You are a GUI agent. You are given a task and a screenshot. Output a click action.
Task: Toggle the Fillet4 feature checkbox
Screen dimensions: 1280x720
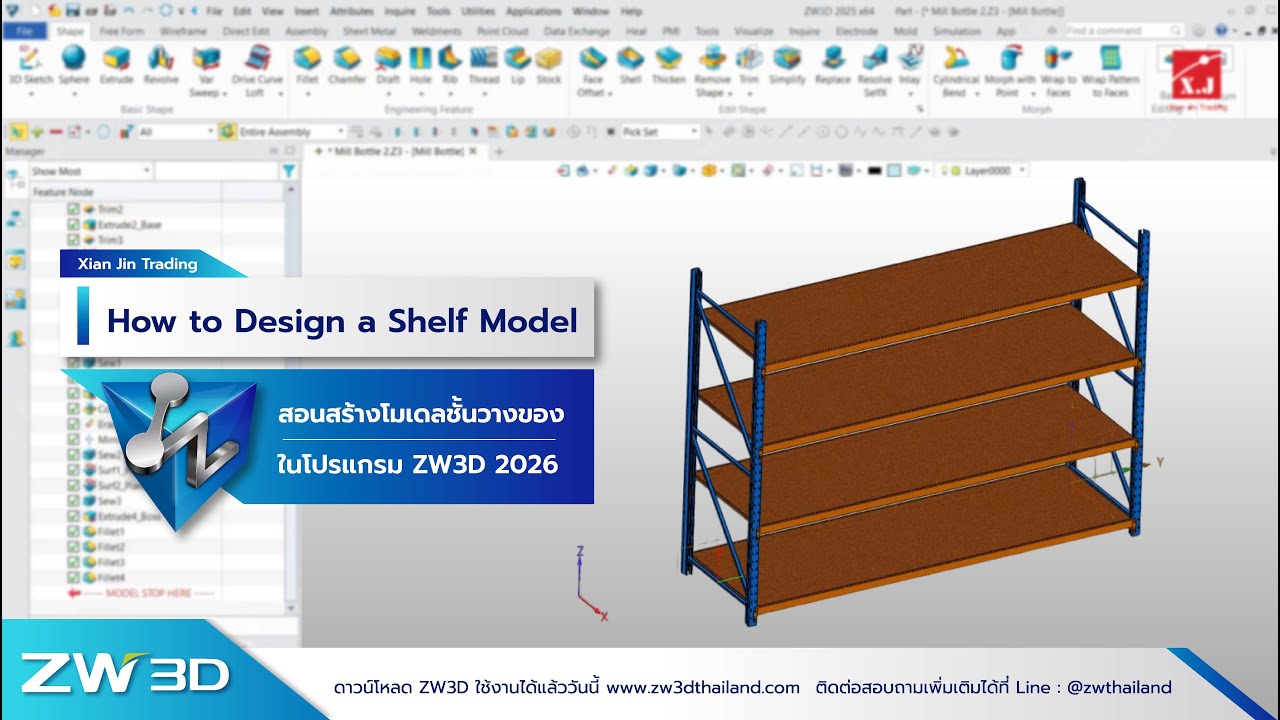click(x=73, y=578)
